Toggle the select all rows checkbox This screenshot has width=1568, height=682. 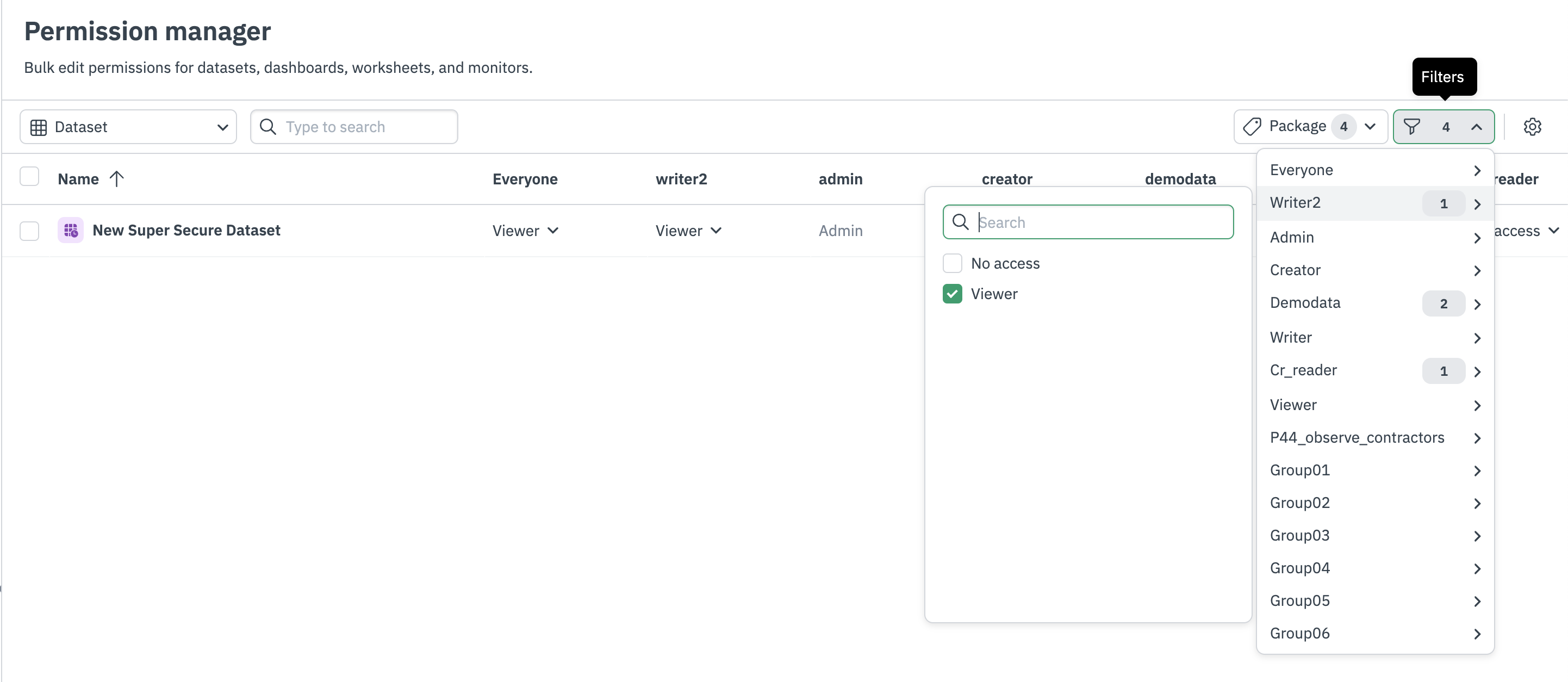pos(29,177)
